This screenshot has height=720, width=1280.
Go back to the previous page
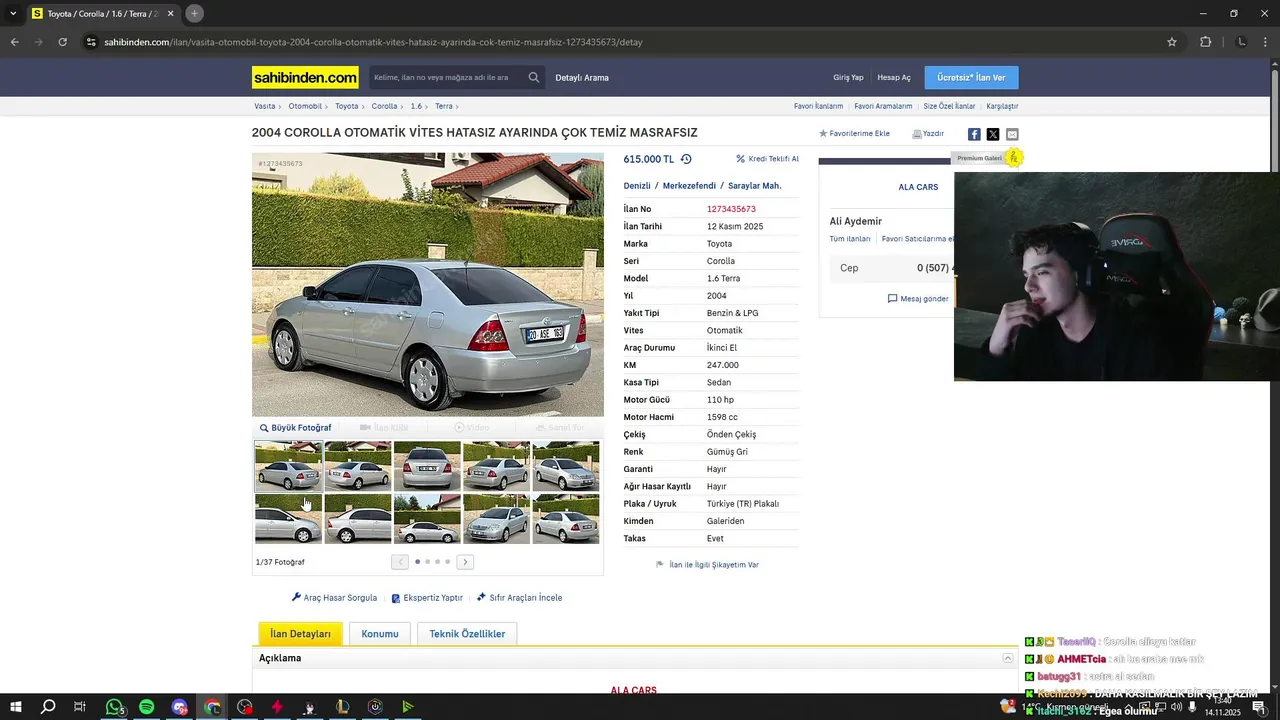(14, 42)
